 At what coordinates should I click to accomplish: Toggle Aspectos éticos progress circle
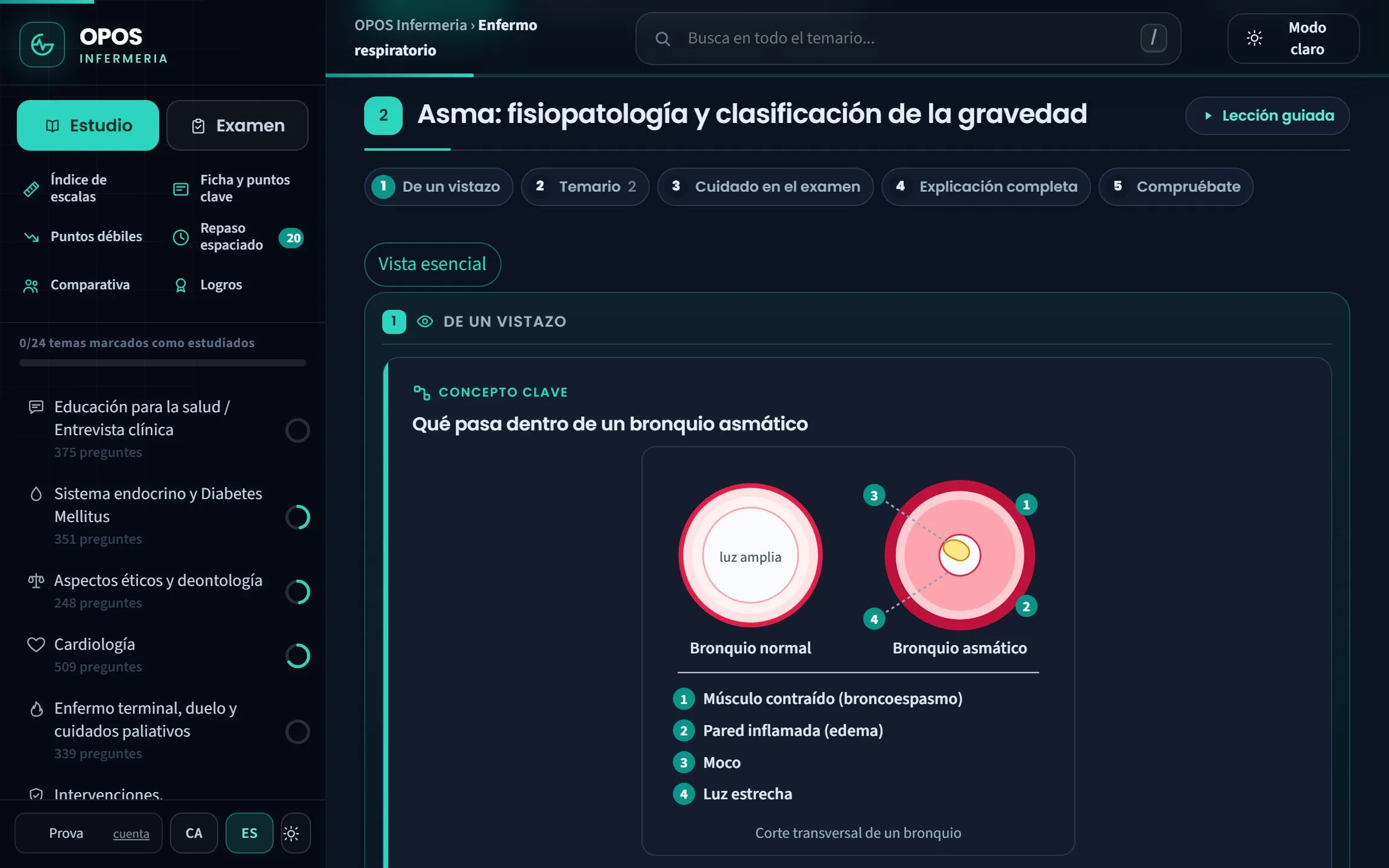298,592
